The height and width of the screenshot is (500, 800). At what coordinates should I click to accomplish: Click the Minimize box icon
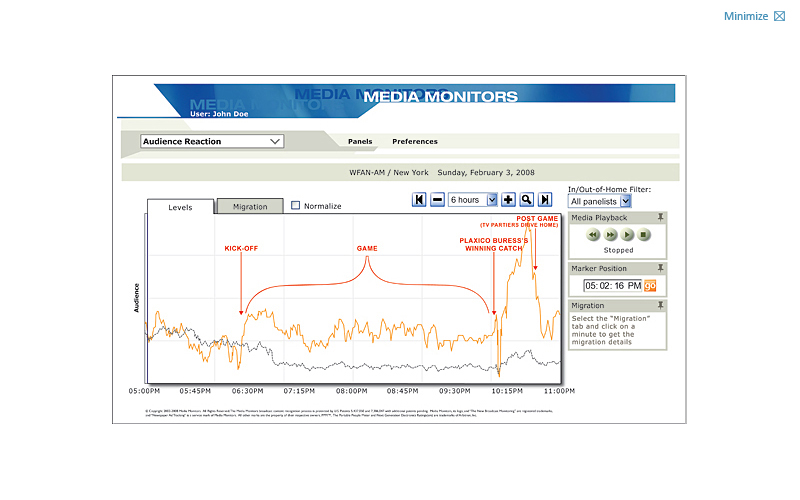[779, 16]
